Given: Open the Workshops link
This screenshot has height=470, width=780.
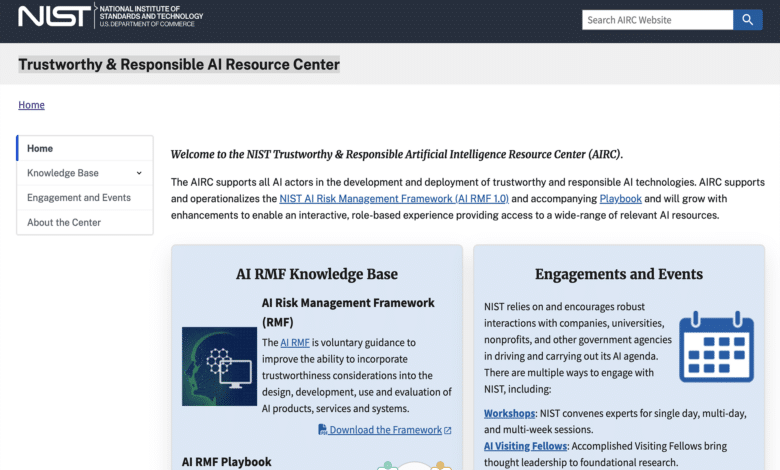Looking at the screenshot, I should (509, 413).
